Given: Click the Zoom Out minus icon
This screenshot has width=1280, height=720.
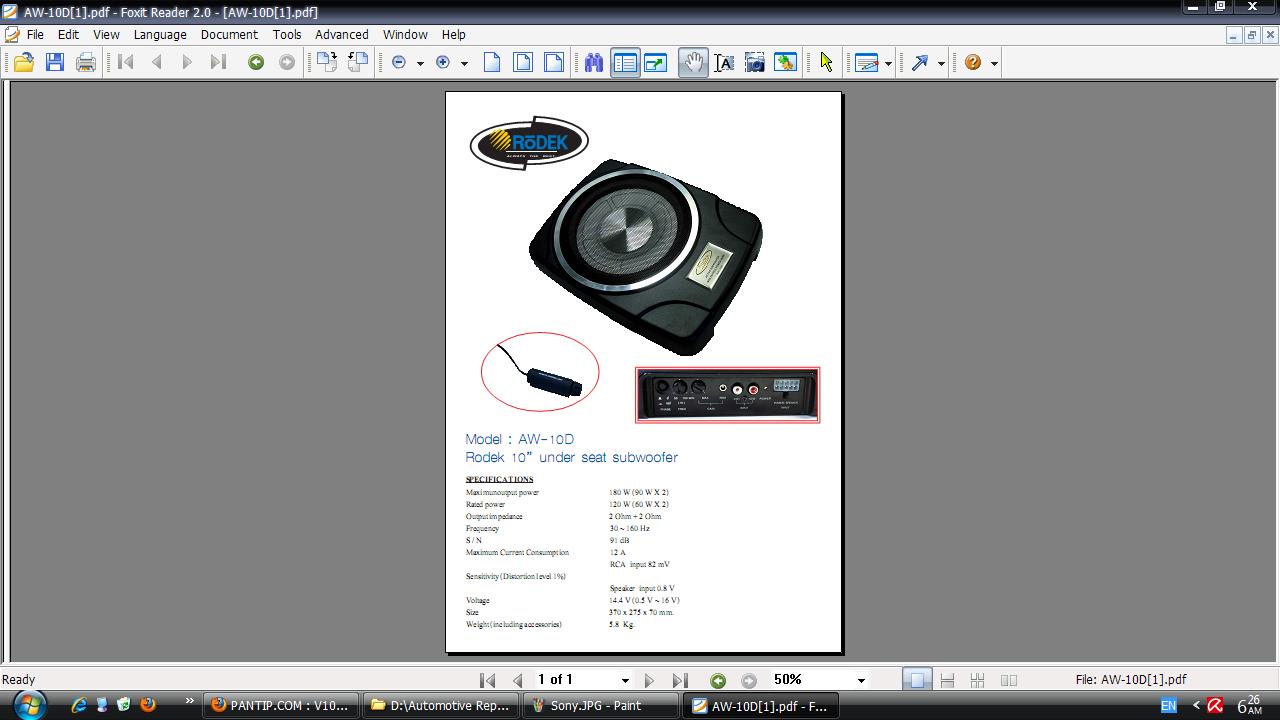Looking at the screenshot, I should (399, 63).
